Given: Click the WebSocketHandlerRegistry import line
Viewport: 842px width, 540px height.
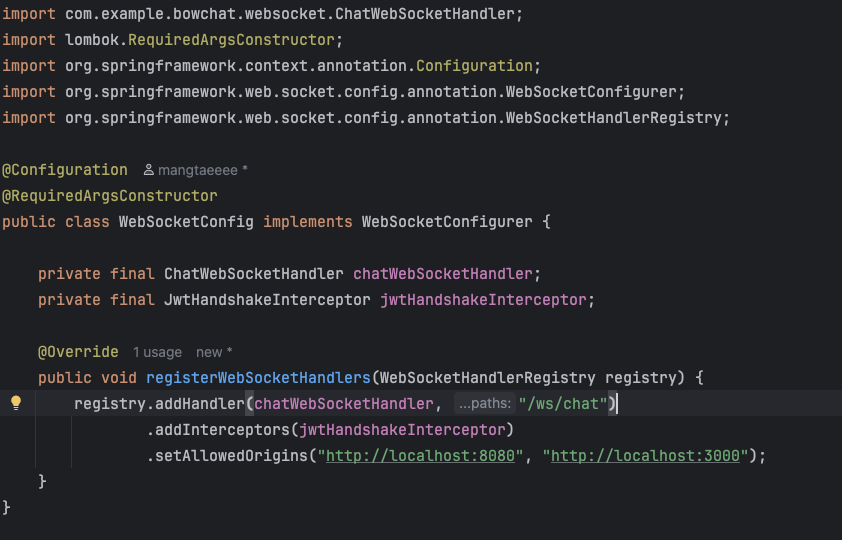Looking at the screenshot, I should tap(366, 118).
